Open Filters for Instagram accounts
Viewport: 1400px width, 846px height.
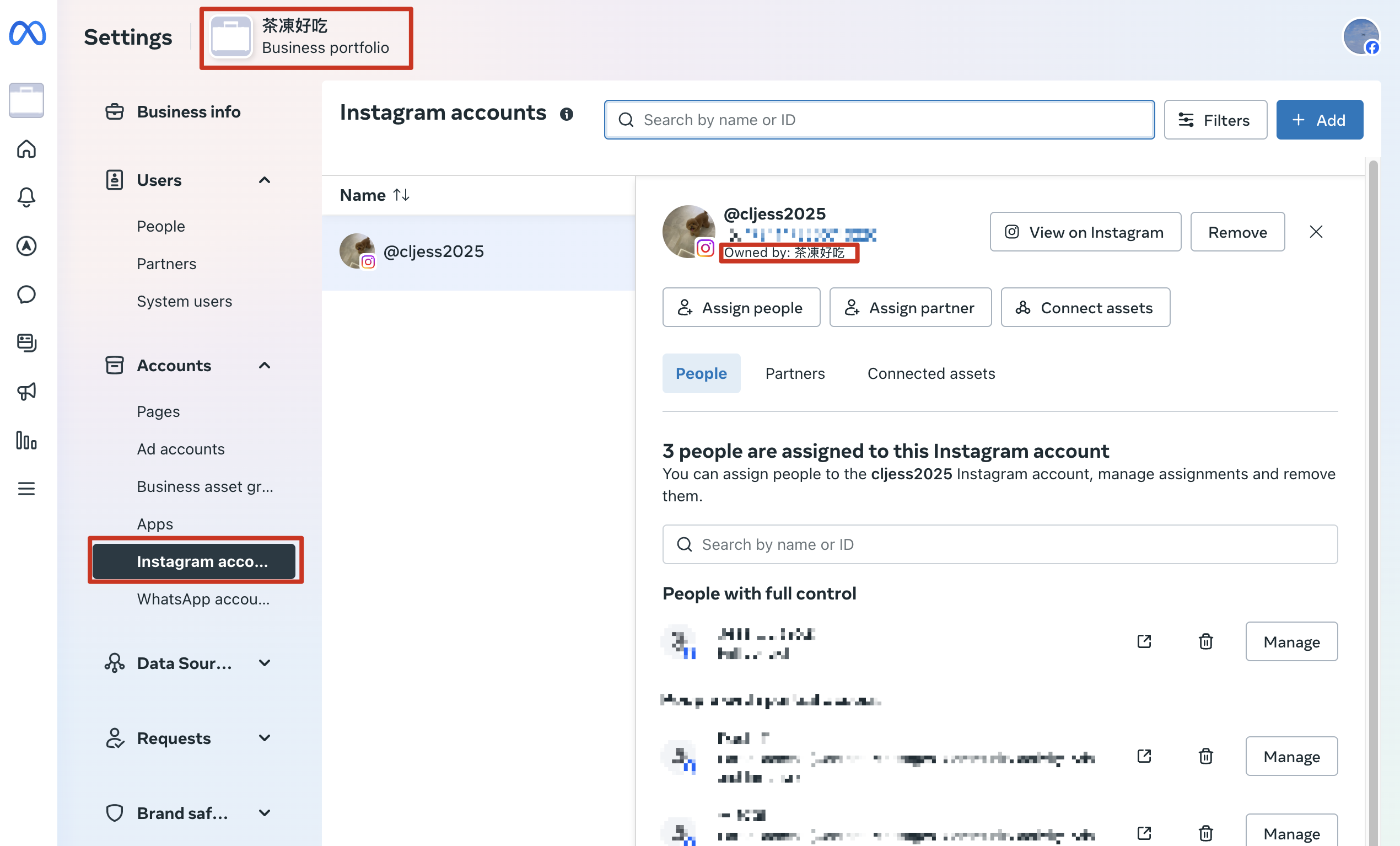tap(1215, 120)
